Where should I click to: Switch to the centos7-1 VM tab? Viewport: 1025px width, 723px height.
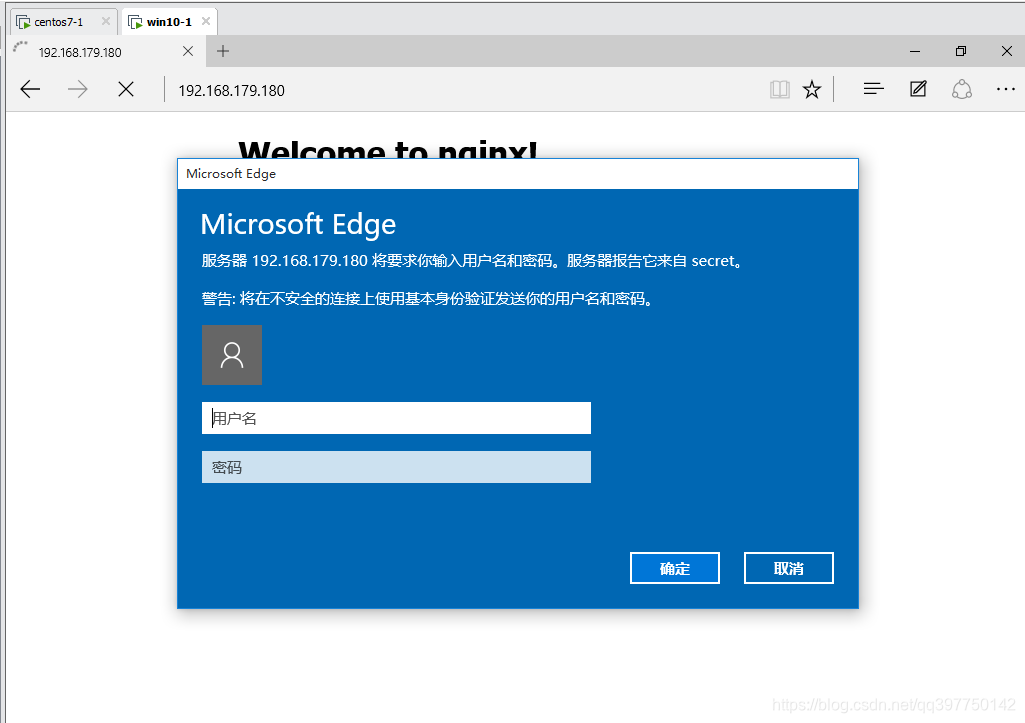point(64,22)
